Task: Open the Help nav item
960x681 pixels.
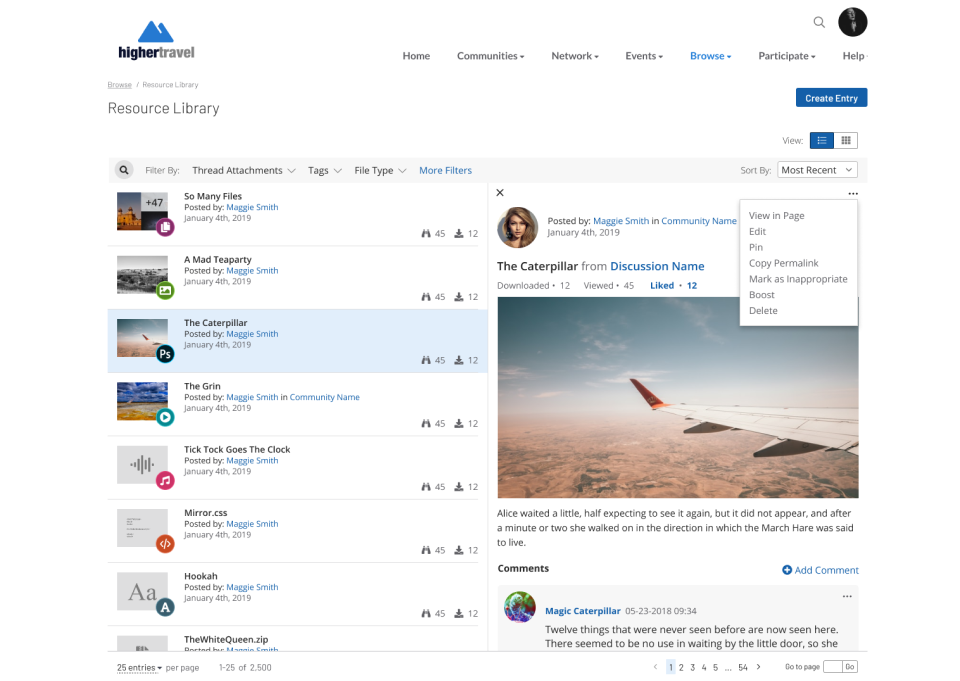Action: point(854,56)
